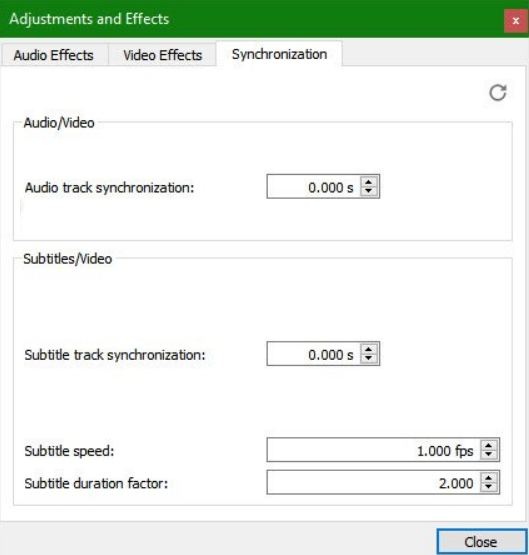
Task: Increase subtitle track synchronization with up arrow
Action: 369,349
